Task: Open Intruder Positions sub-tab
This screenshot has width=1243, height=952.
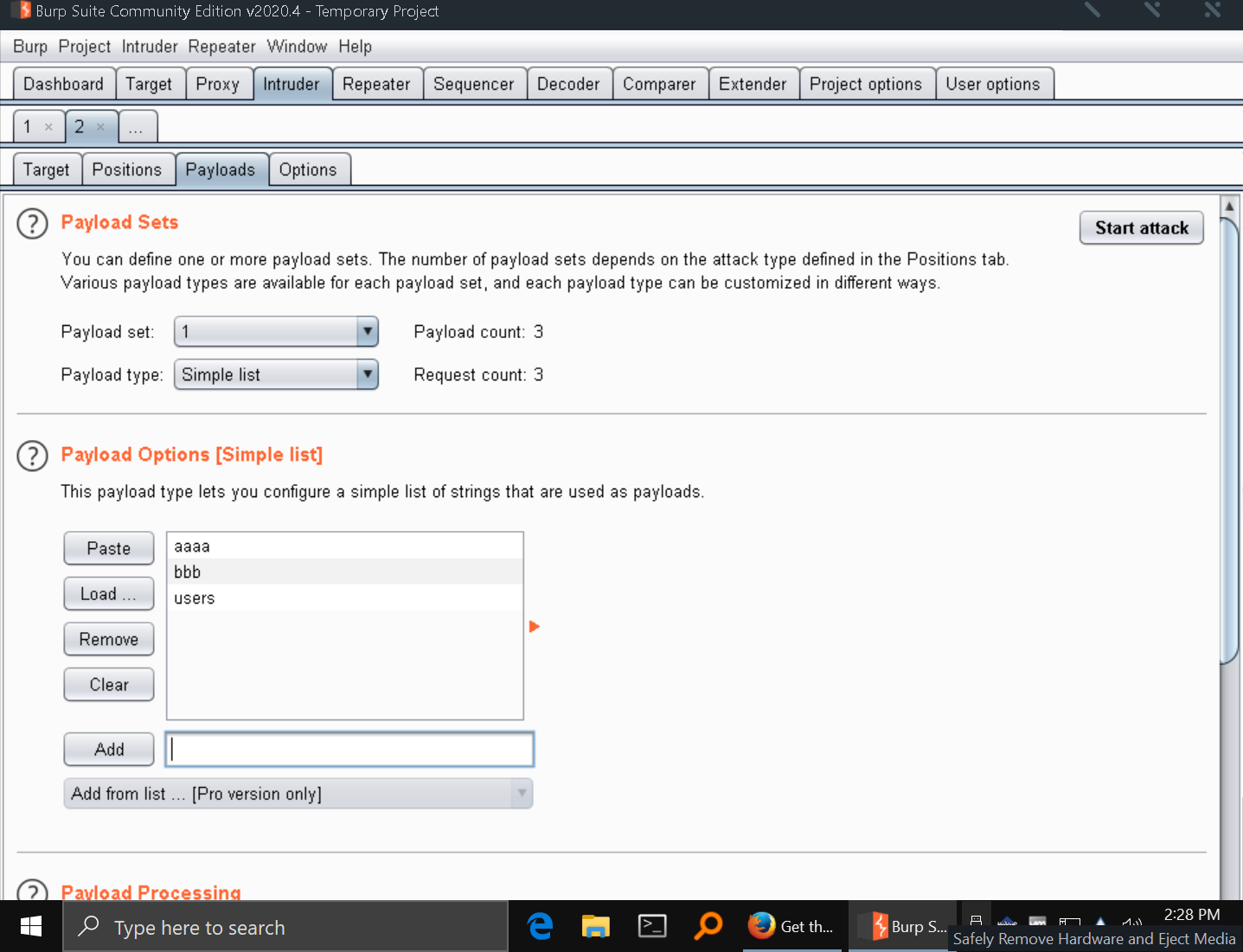Action: [127, 169]
